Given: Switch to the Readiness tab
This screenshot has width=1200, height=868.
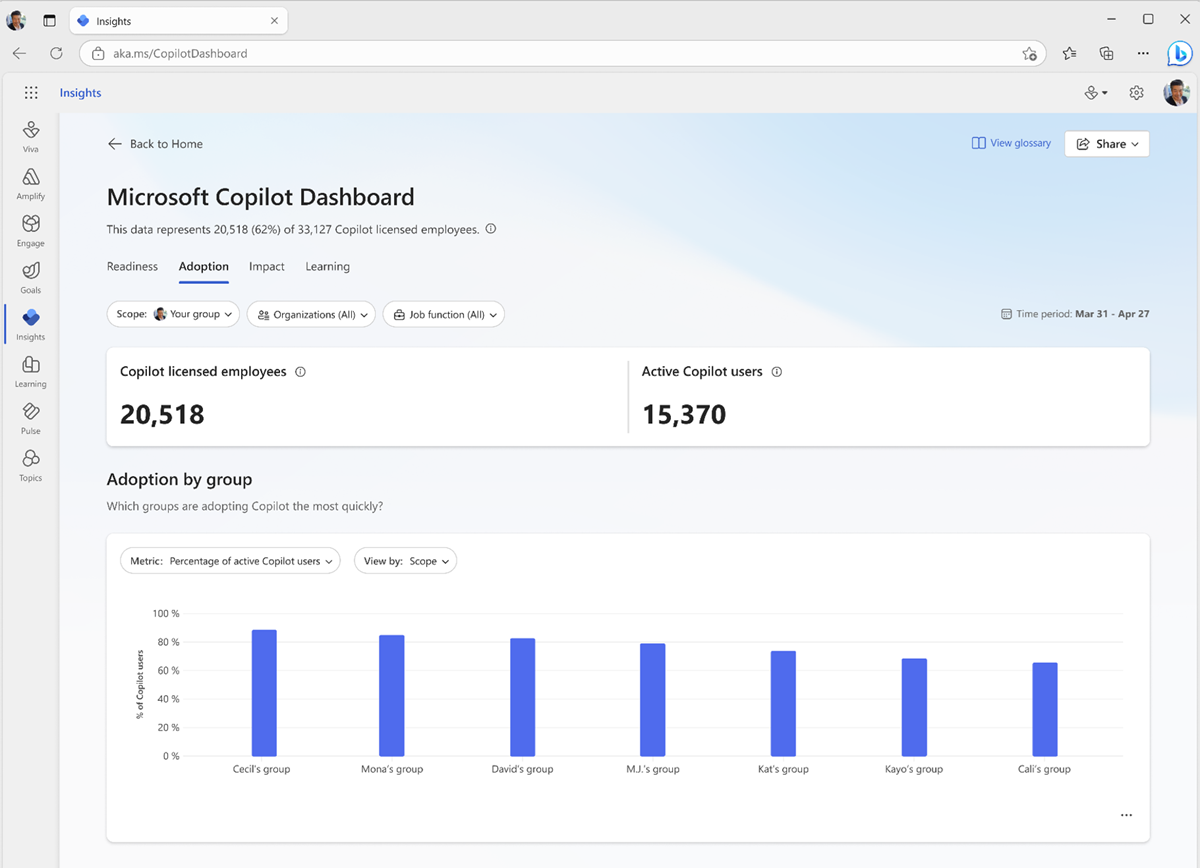Looking at the screenshot, I should pos(132,266).
